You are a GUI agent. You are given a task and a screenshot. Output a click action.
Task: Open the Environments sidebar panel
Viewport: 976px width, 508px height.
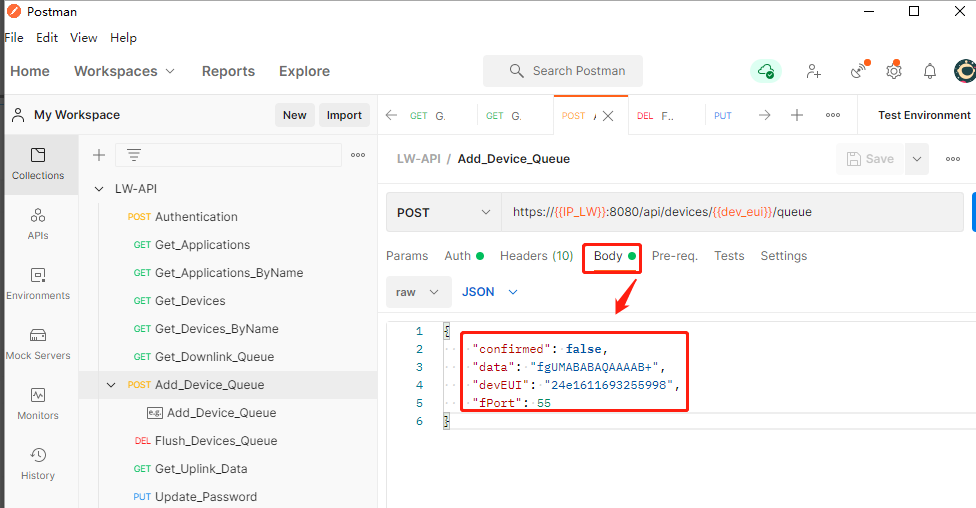(38, 284)
